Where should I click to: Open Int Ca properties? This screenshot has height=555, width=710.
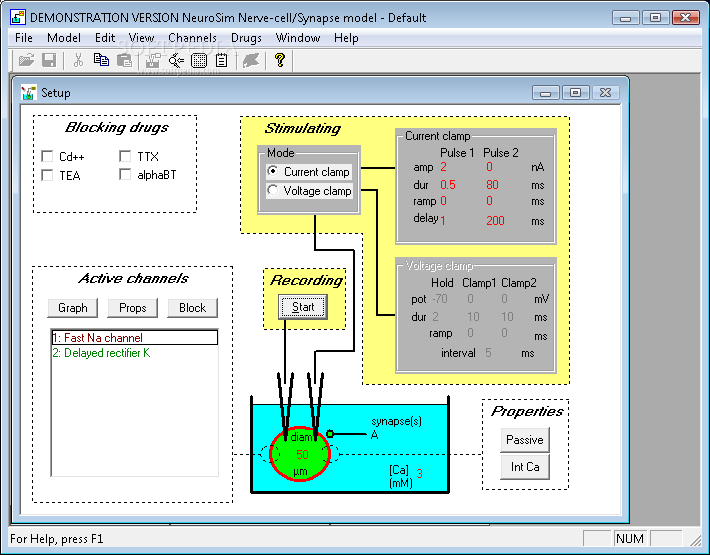pyautogui.click(x=525, y=467)
